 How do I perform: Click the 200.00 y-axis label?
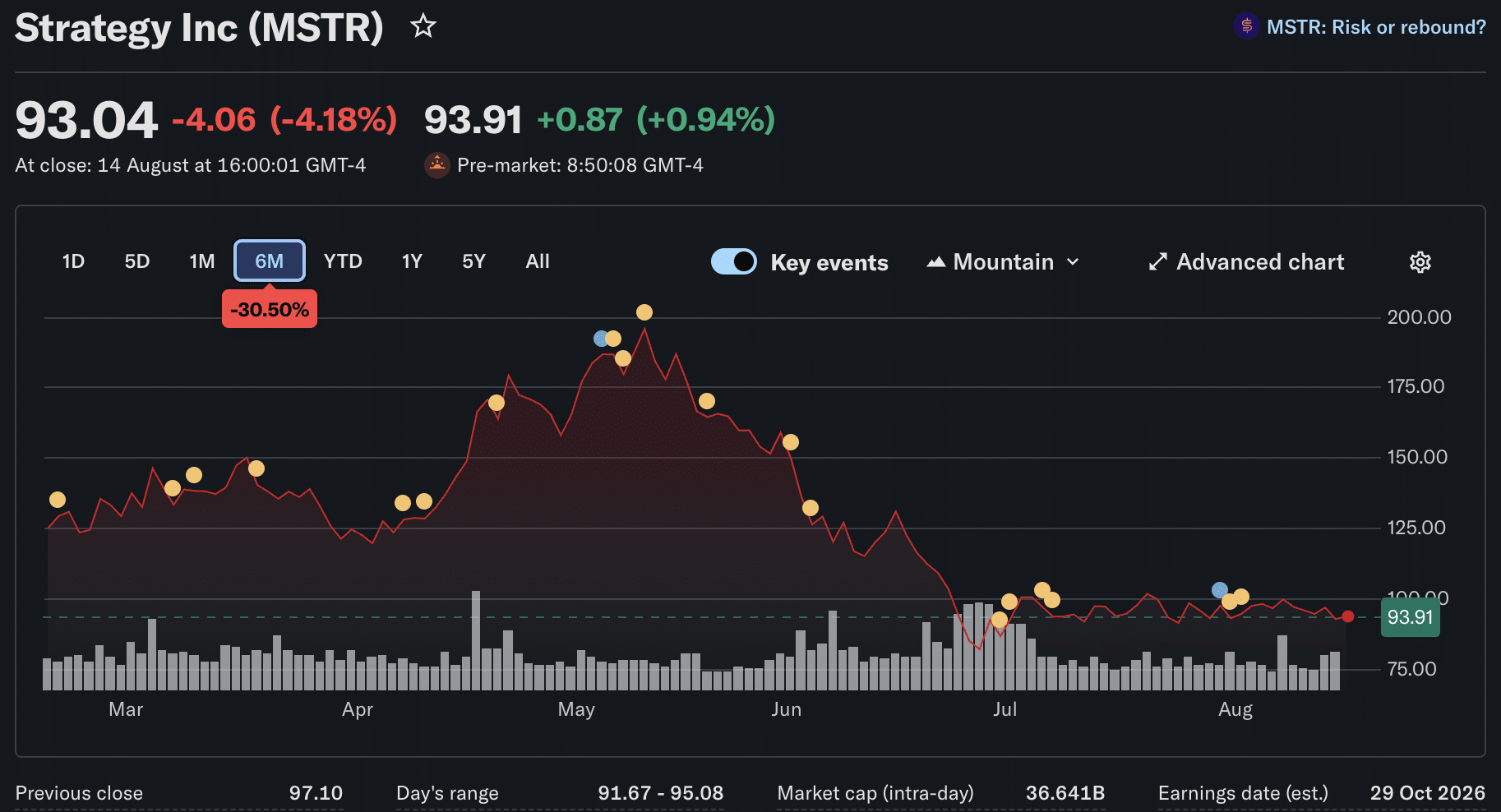[1420, 317]
